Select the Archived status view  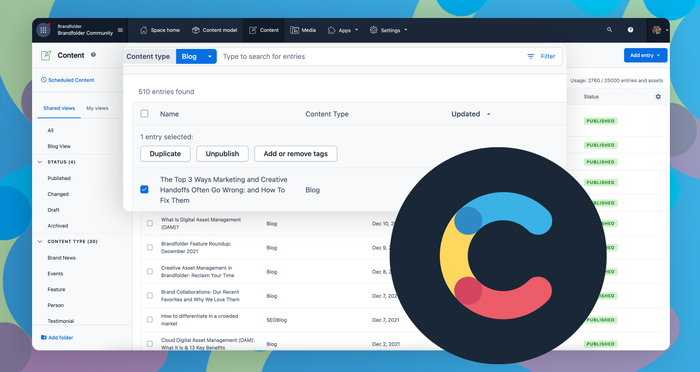coord(58,226)
